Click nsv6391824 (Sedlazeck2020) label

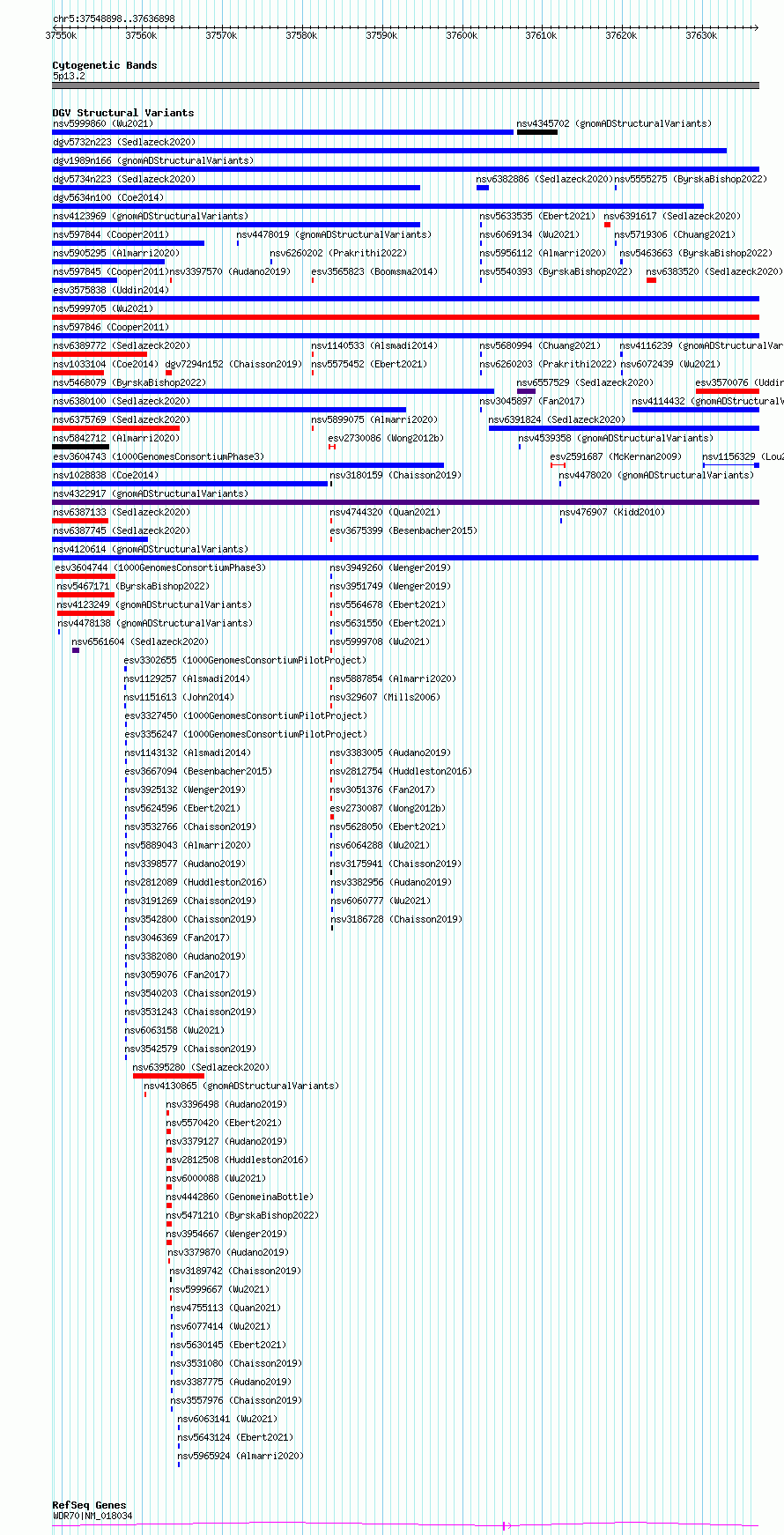pos(557,420)
